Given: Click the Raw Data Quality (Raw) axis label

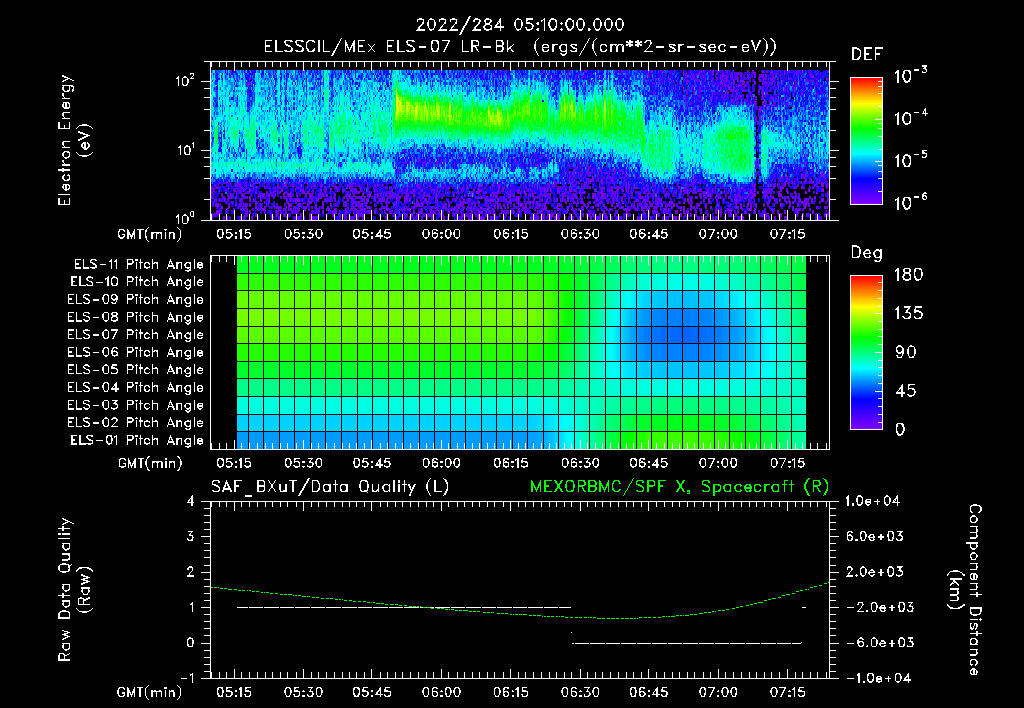Looking at the screenshot, I should click(74, 590).
